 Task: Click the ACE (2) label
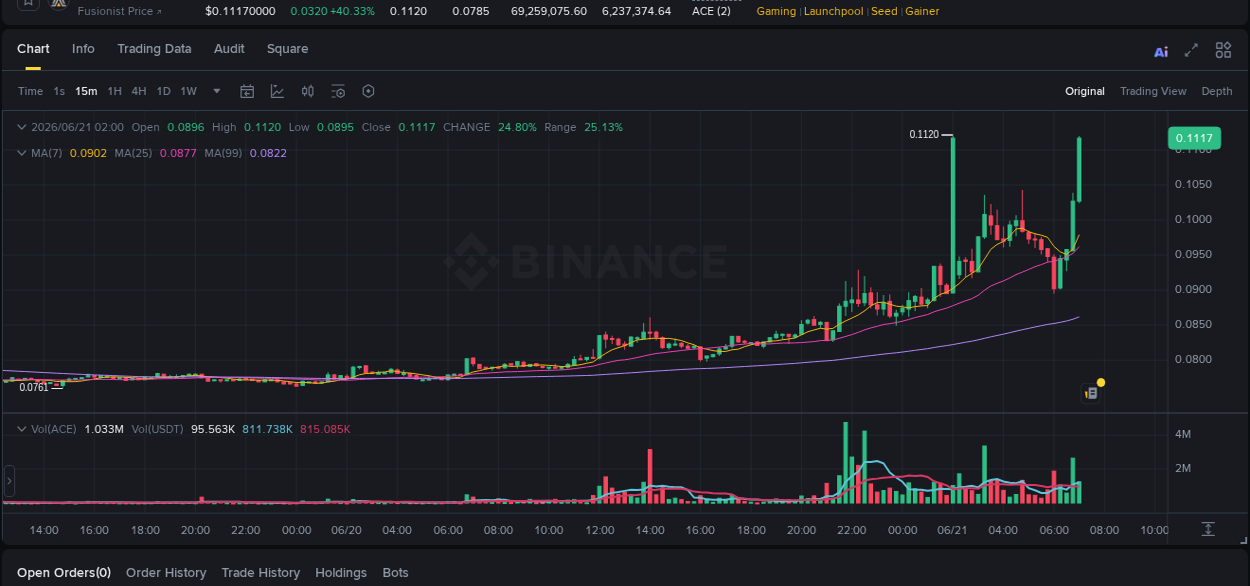pos(711,11)
